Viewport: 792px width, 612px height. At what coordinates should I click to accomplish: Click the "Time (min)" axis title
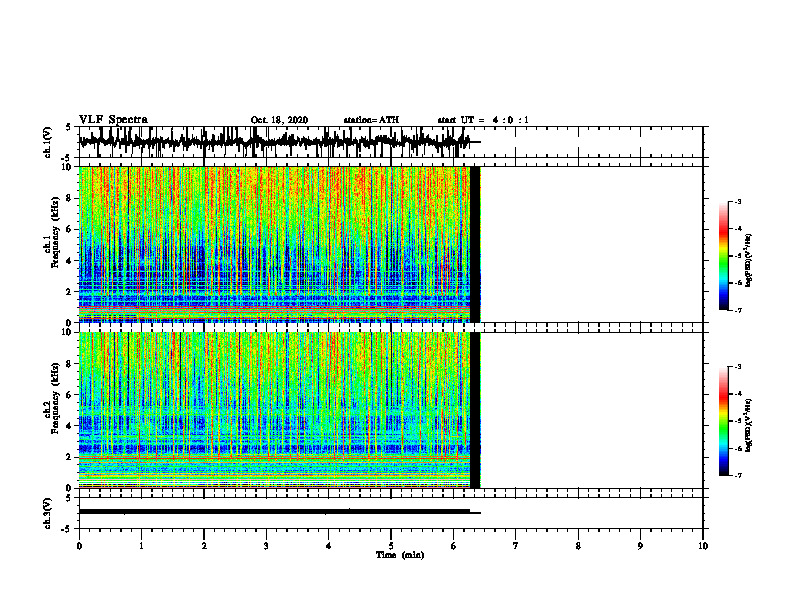400,555
